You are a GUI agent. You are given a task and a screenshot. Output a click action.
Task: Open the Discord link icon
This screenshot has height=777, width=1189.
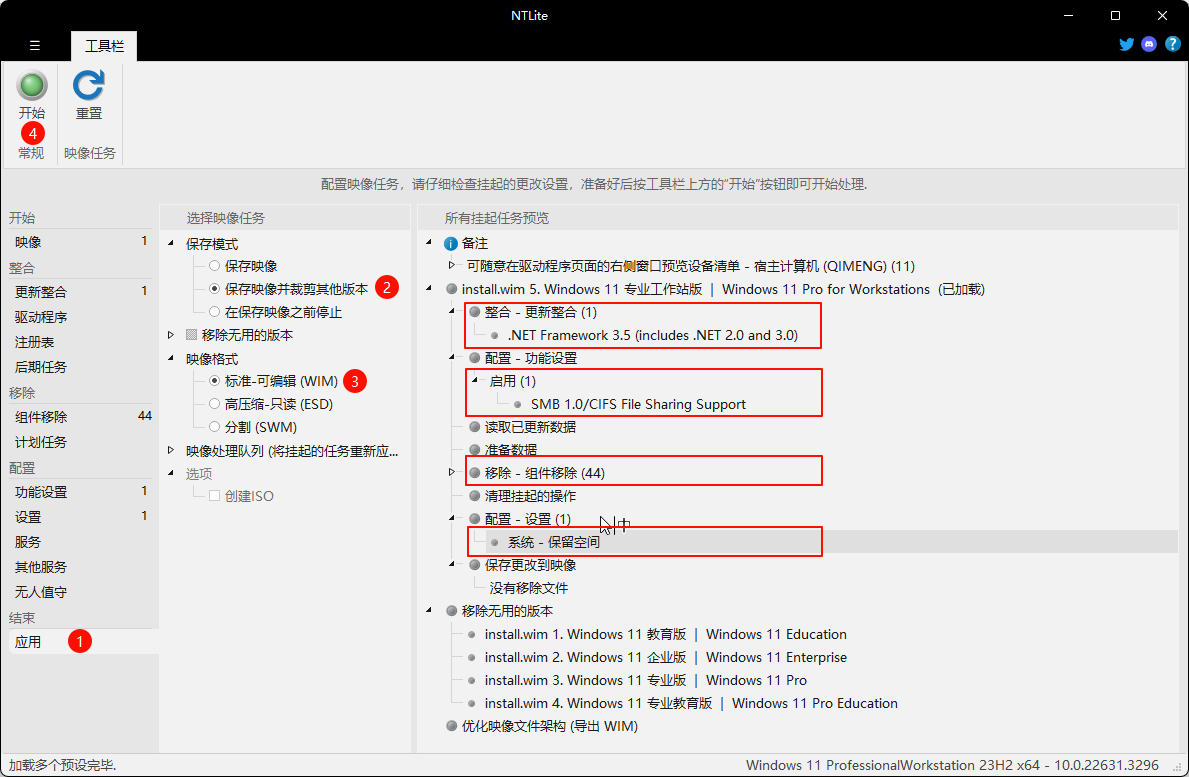point(1149,44)
